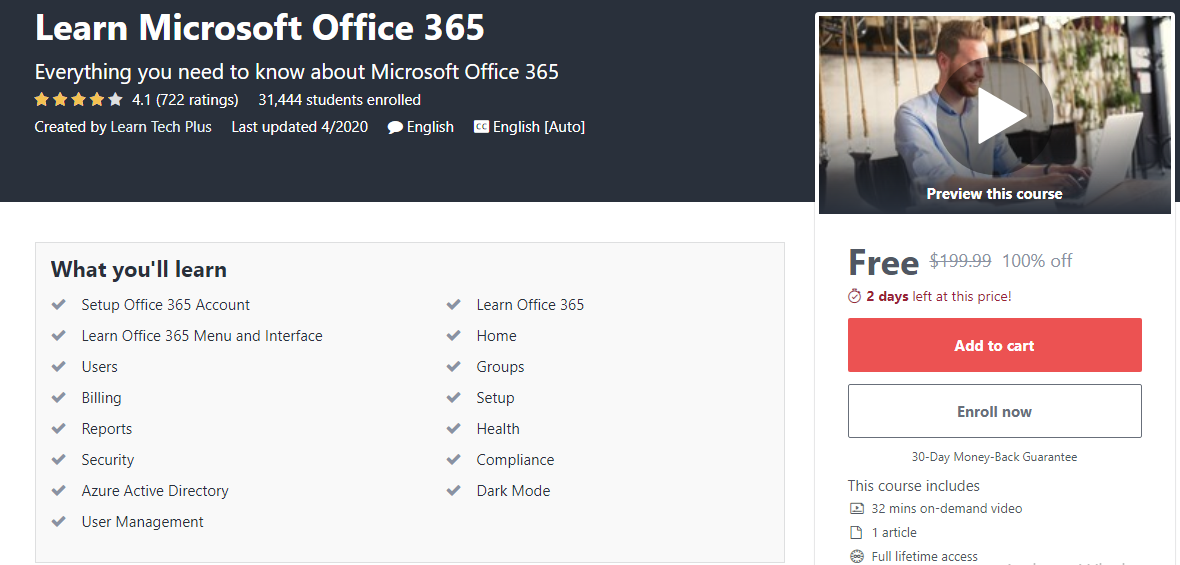Image resolution: width=1180 pixels, height=565 pixels.
Task: Click the closed captions CC icon
Action: (x=481, y=127)
